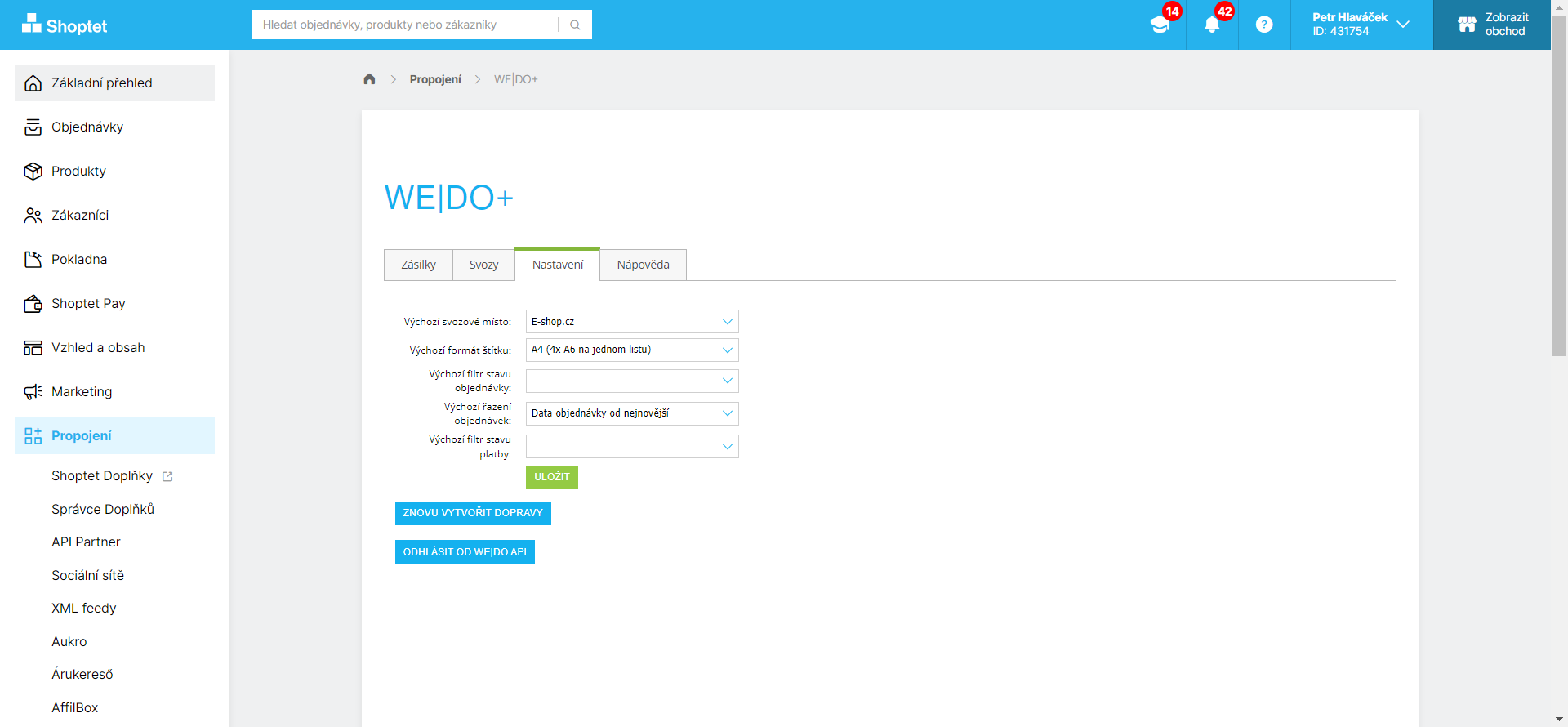Open XML feedy link
Image resolution: width=1568 pixels, height=727 pixels.
click(84, 609)
